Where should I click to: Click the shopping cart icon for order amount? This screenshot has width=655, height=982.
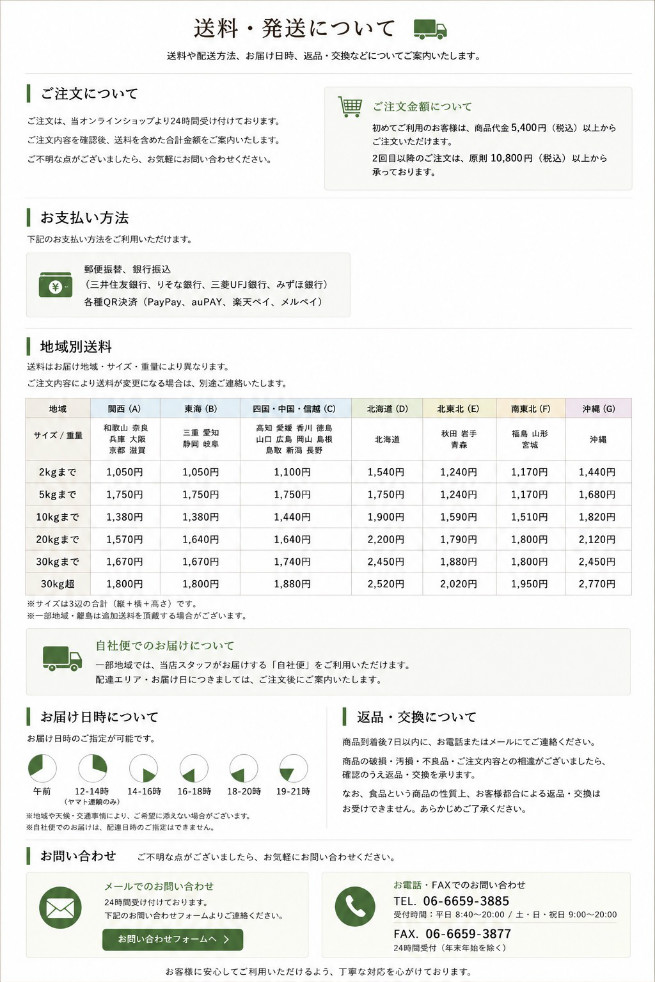tap(350, 106)
